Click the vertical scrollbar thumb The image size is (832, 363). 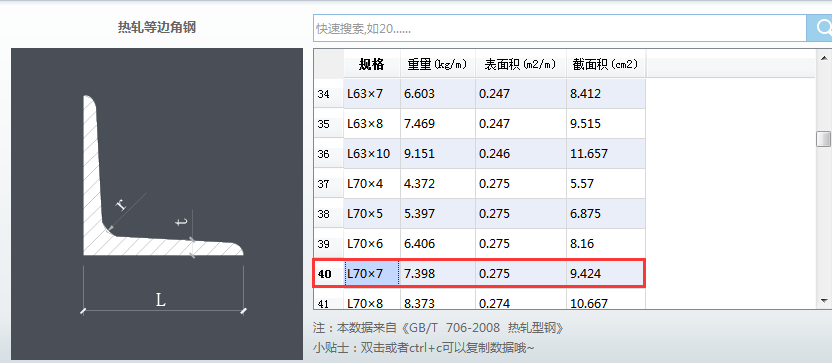point(824,139)
